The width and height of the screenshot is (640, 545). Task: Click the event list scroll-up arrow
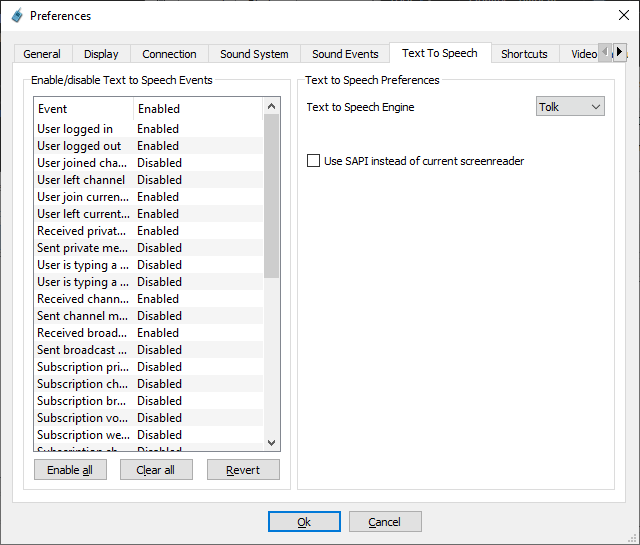pyautogui.click(x=271, y=106)
